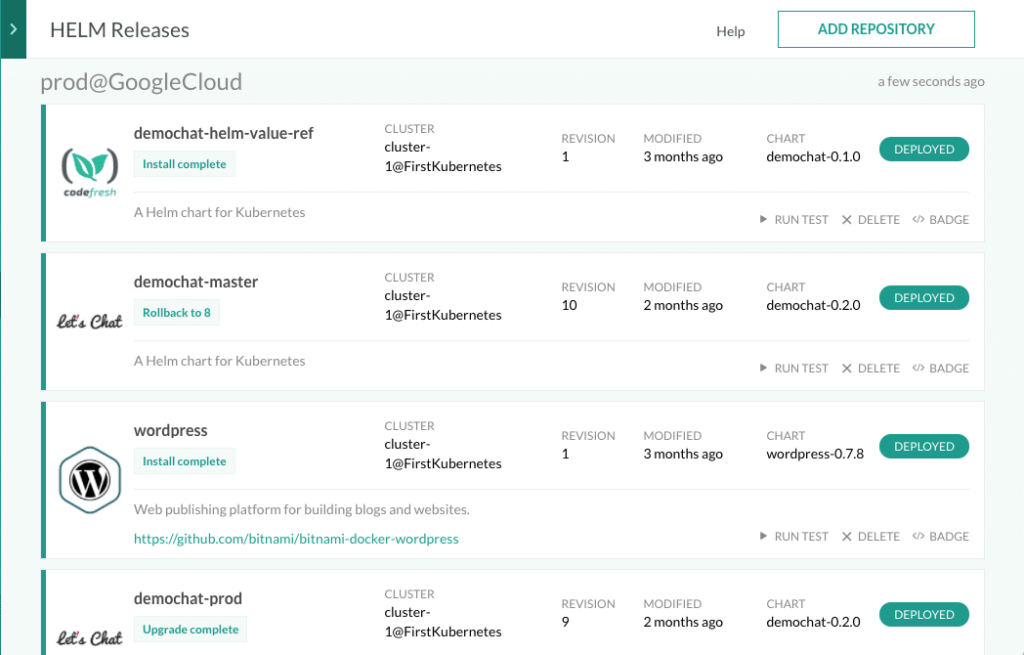Run test on the demochat-master release

point(793,367)
